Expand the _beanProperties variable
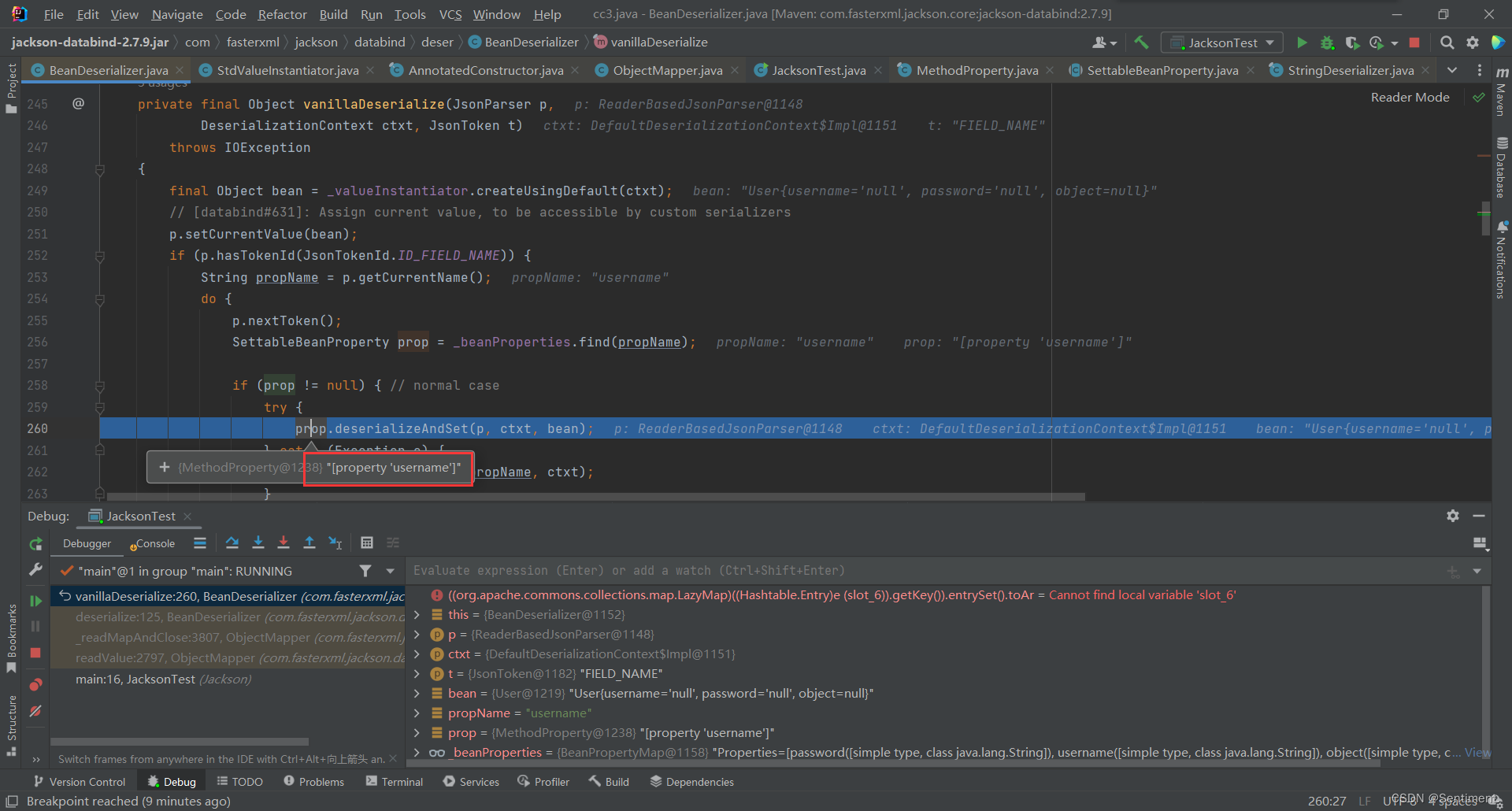Image resolution: width=1512 pixels, height=811 pixels. point(417,753)
